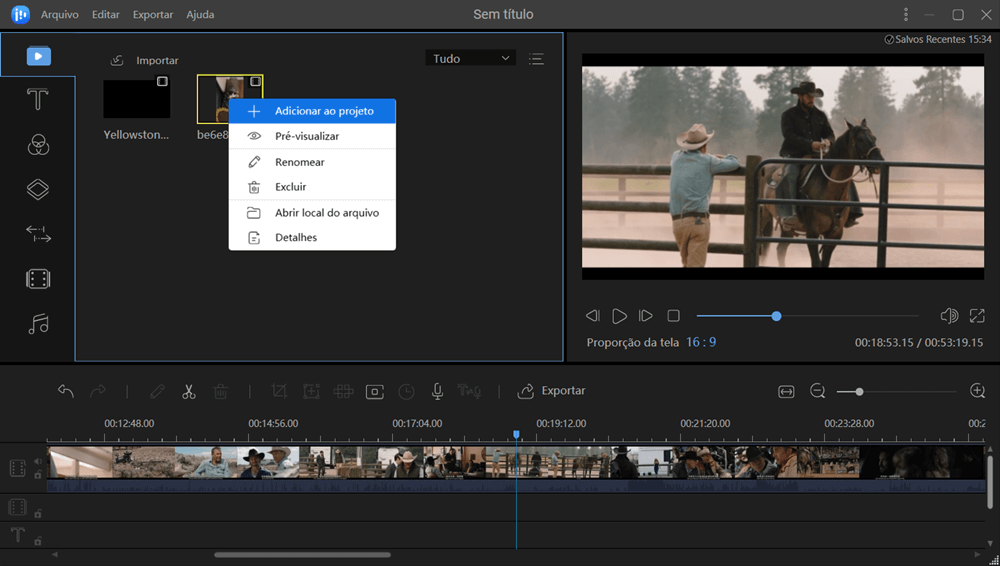Screen dimensions: 1000x566
Task: Open the Arquivo menu
Action: pyautogui.click(x=60, y=14)
